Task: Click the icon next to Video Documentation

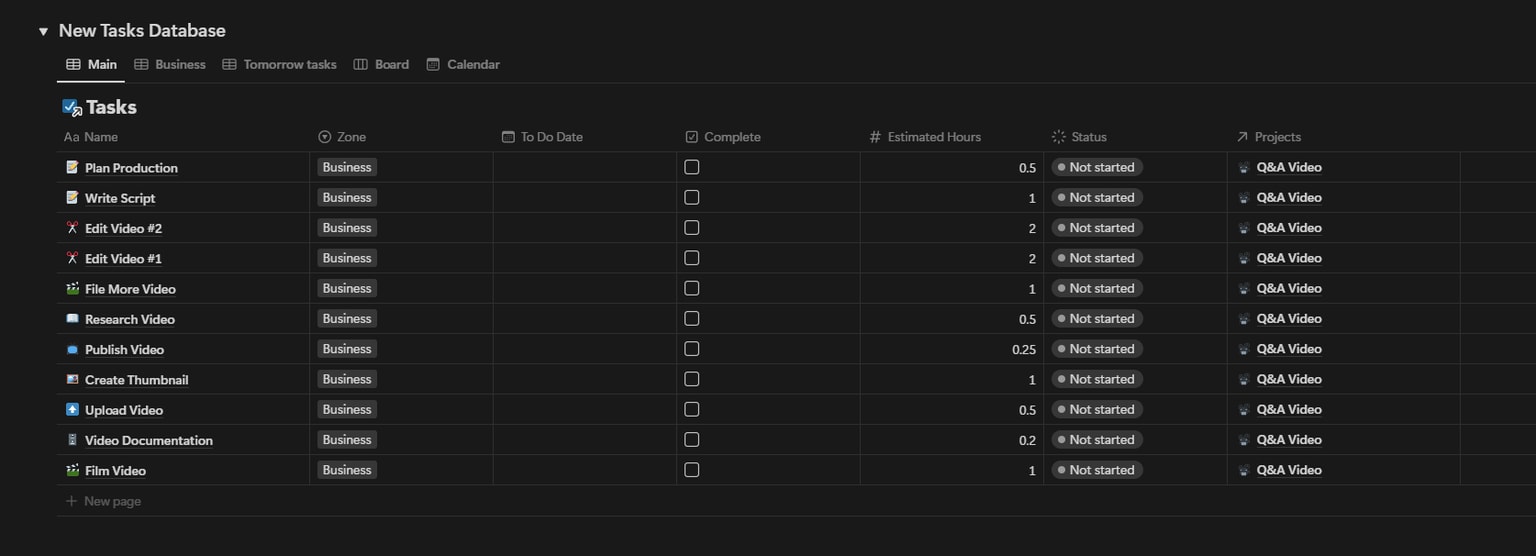Action: tap(72, 439)
